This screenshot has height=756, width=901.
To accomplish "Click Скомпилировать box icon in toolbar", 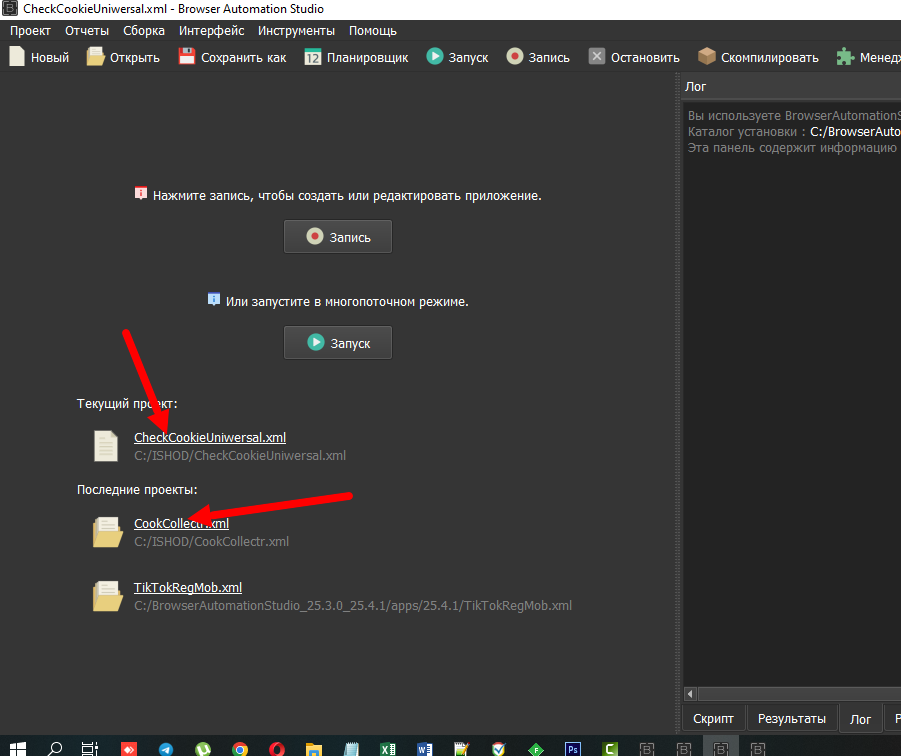I will pos(707,57).
